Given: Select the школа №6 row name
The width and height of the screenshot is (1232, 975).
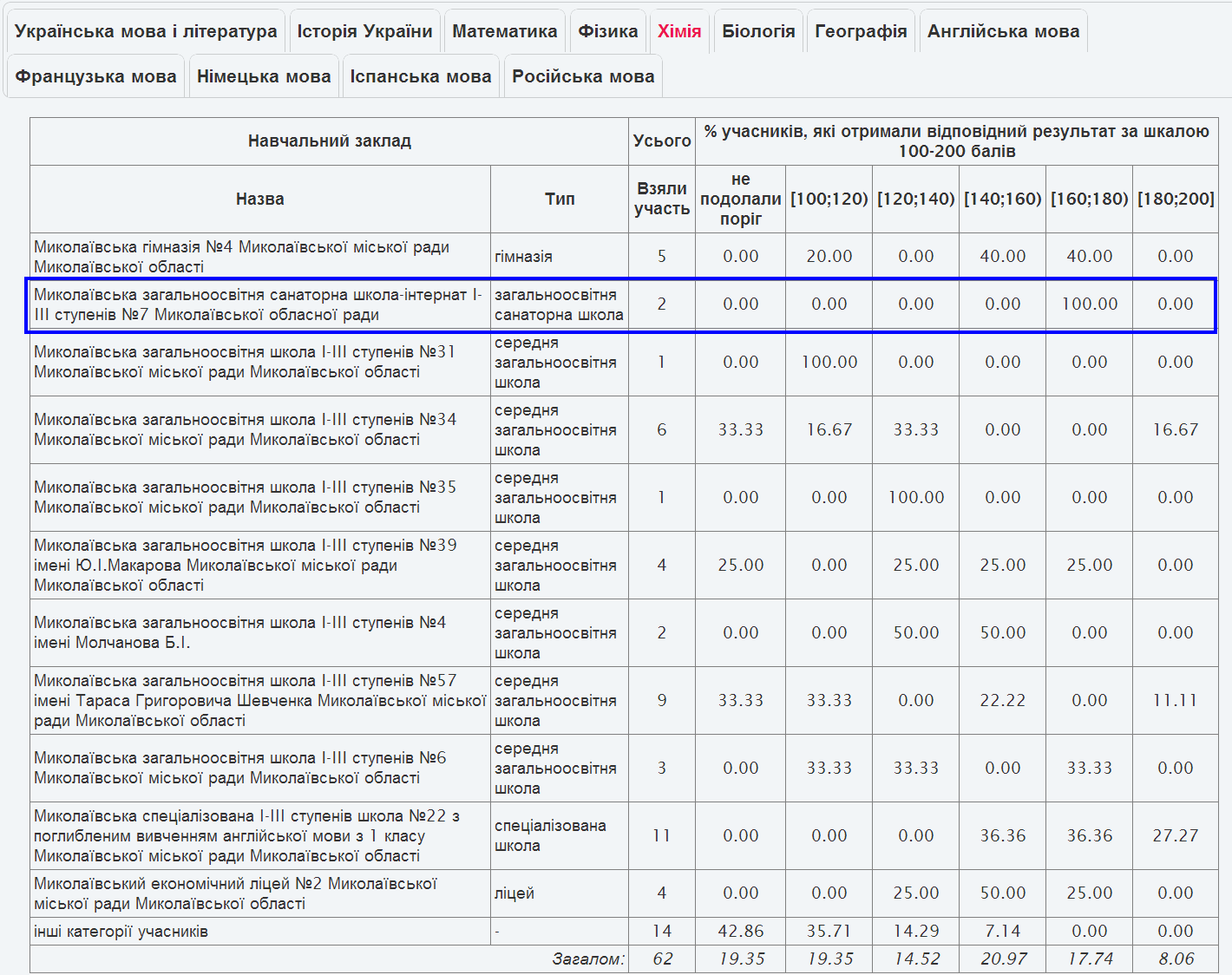Looking at the screenshot, I should coord(240,768).
